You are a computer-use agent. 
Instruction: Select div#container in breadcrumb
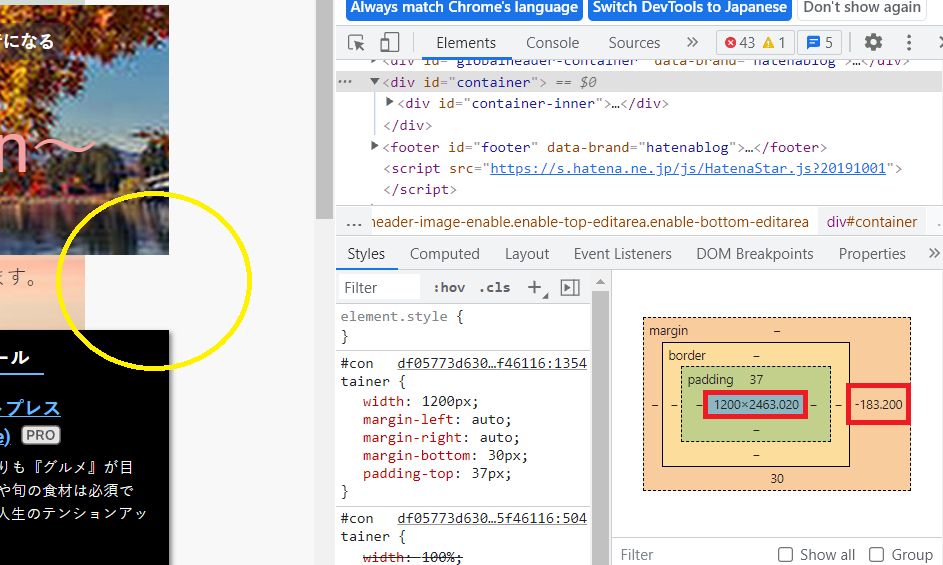(871, 222)
